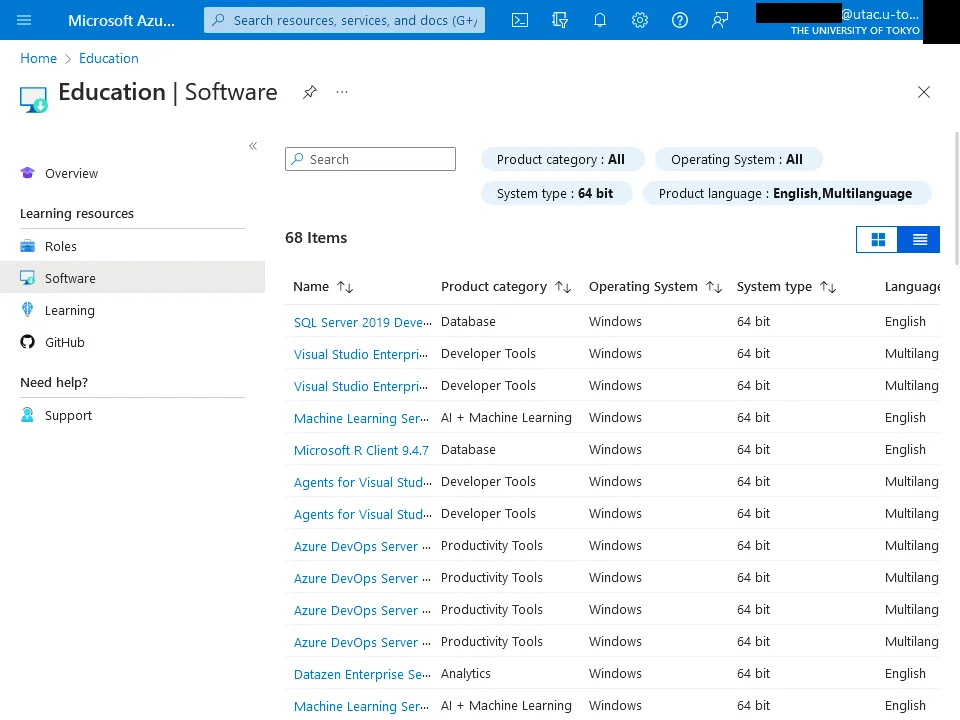Open the Product category filter
The width and height of the screenshot is (960, 720).
point(561,159)
